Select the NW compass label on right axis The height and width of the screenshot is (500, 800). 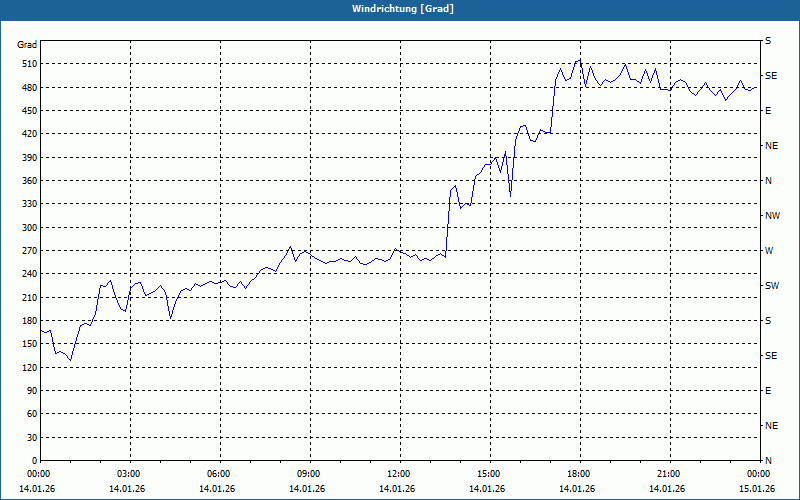(x=772, y=216)
